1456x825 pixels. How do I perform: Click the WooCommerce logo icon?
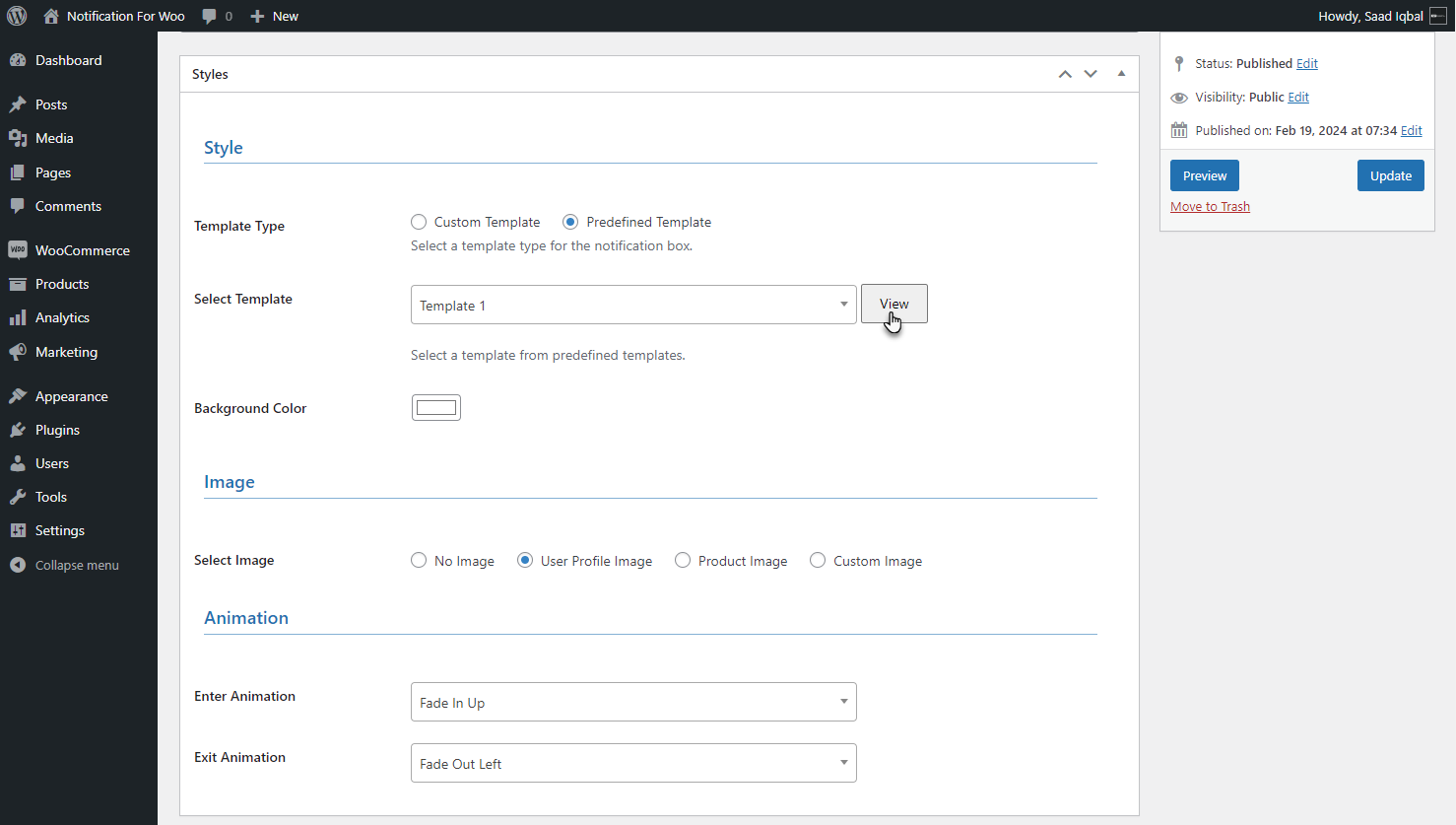coord(18,250)
